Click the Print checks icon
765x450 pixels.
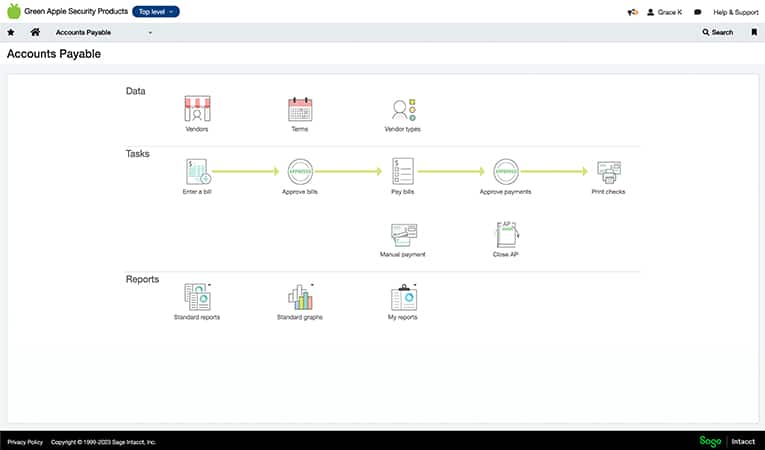pyautogui.click(x=609, y=172)
